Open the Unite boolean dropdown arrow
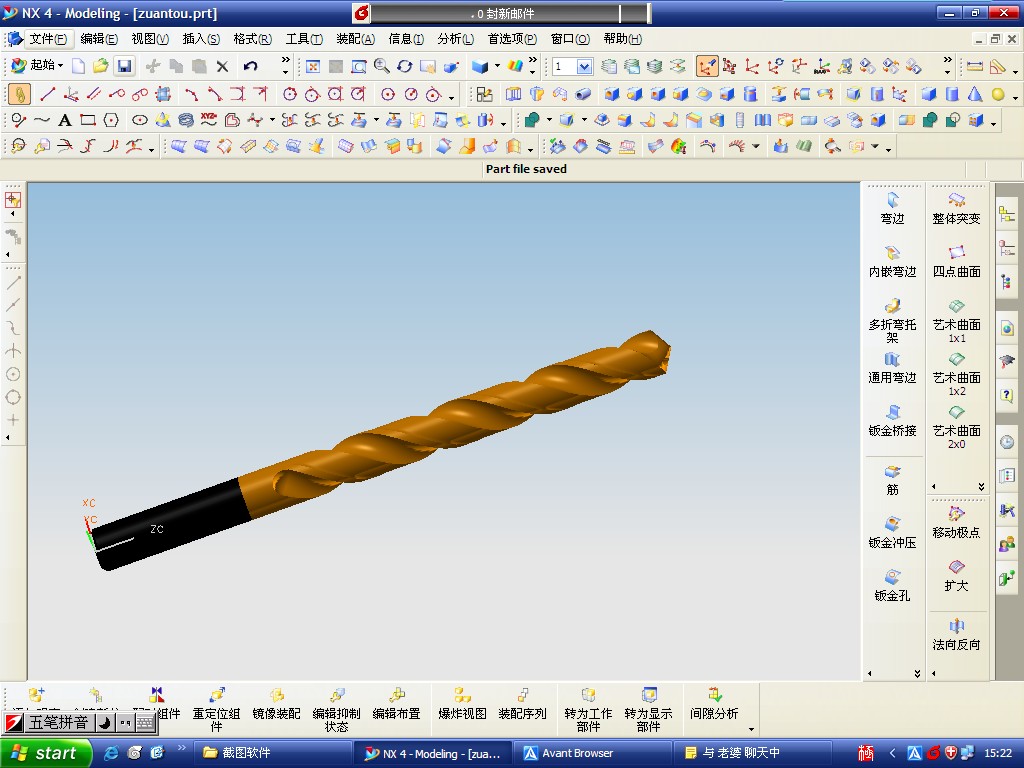The width and height of the screenshot is (1024, 768). [x=549, y=120]
